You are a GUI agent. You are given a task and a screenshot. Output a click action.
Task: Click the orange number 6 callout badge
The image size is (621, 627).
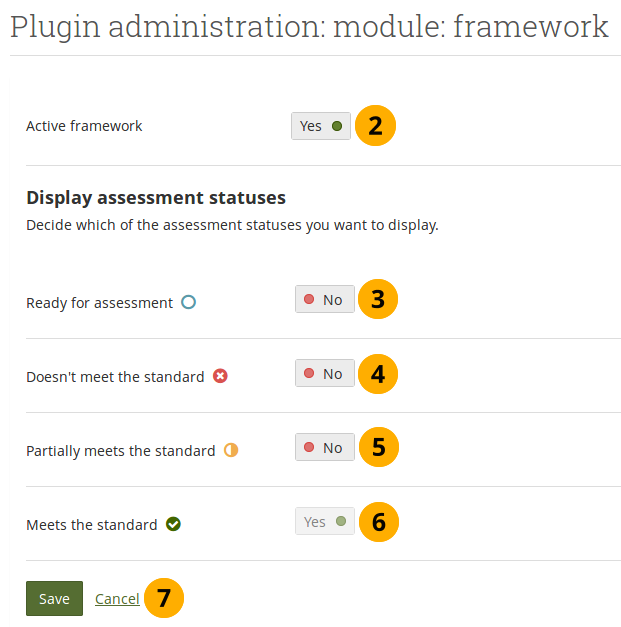click(377, 521)
